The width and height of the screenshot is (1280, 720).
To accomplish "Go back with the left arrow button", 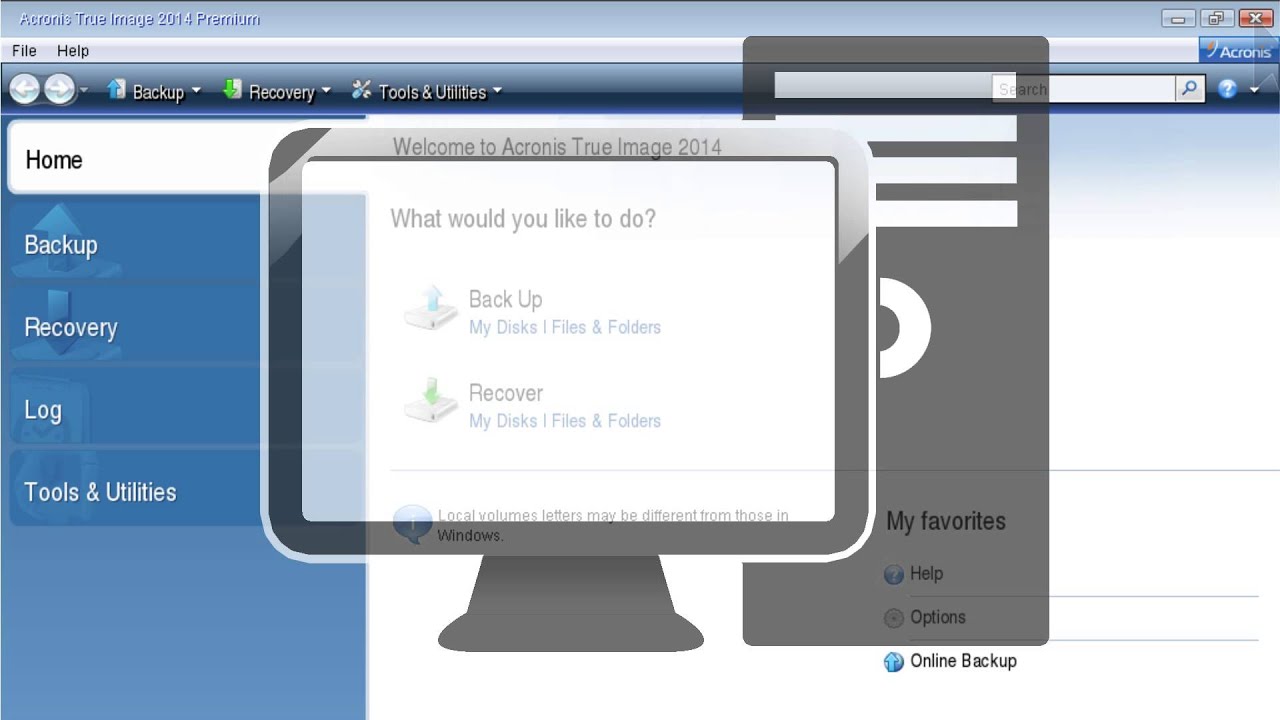I will tap(25, 90).
